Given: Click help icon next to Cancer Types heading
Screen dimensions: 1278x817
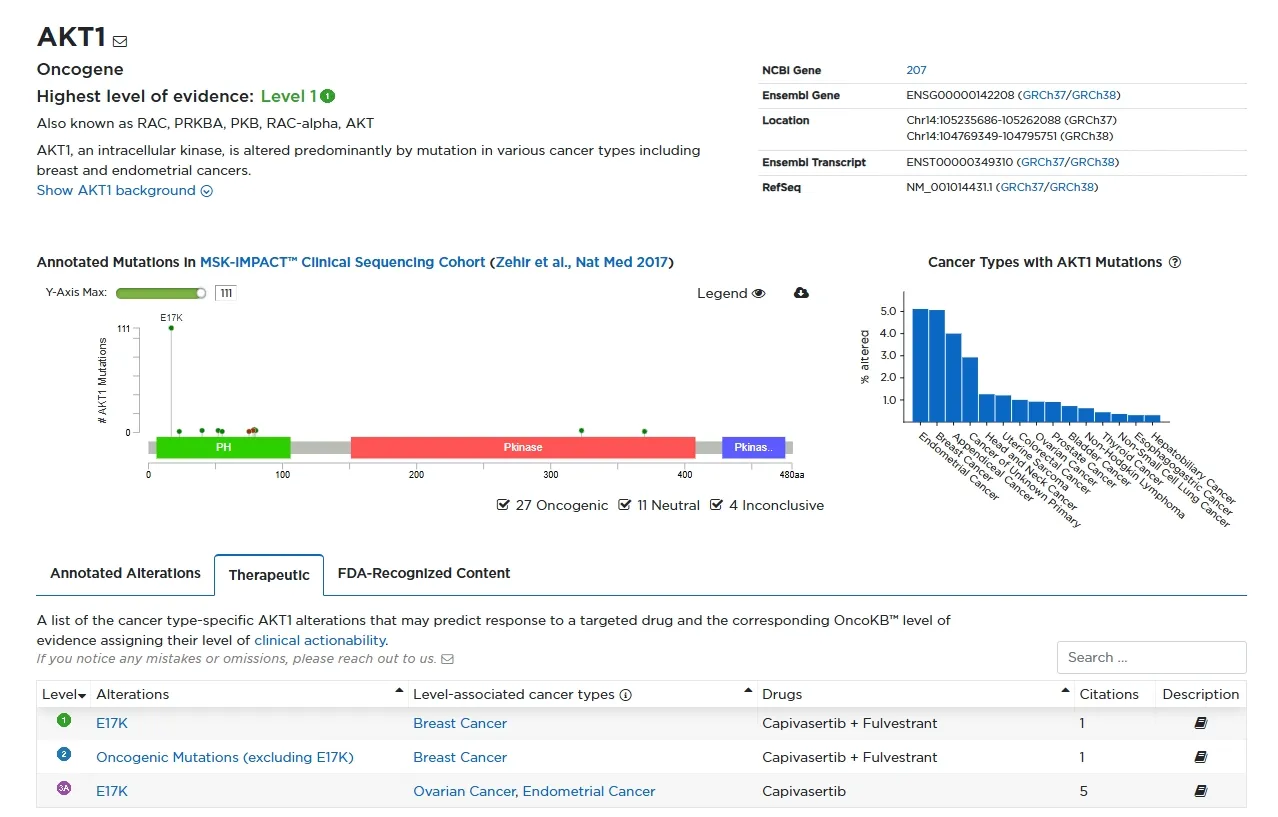Looking at the screenshot, I should pyautogui.click(x=1175, y=262).
